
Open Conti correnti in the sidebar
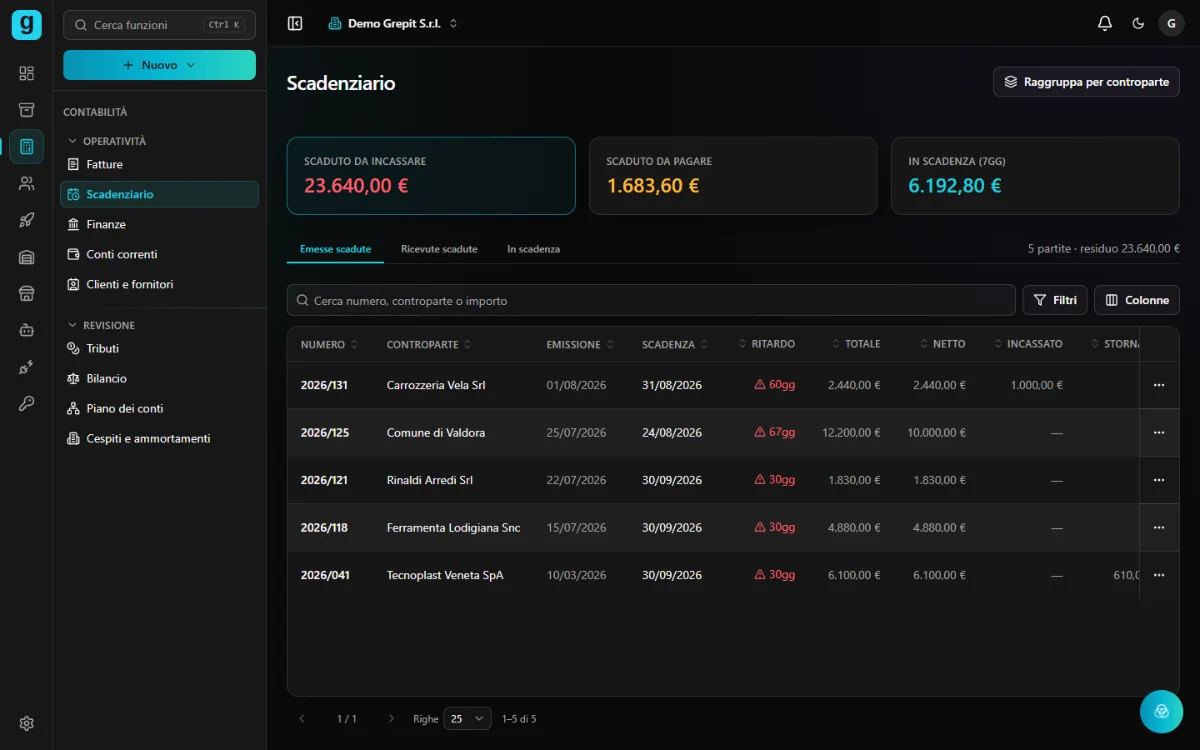160,254
